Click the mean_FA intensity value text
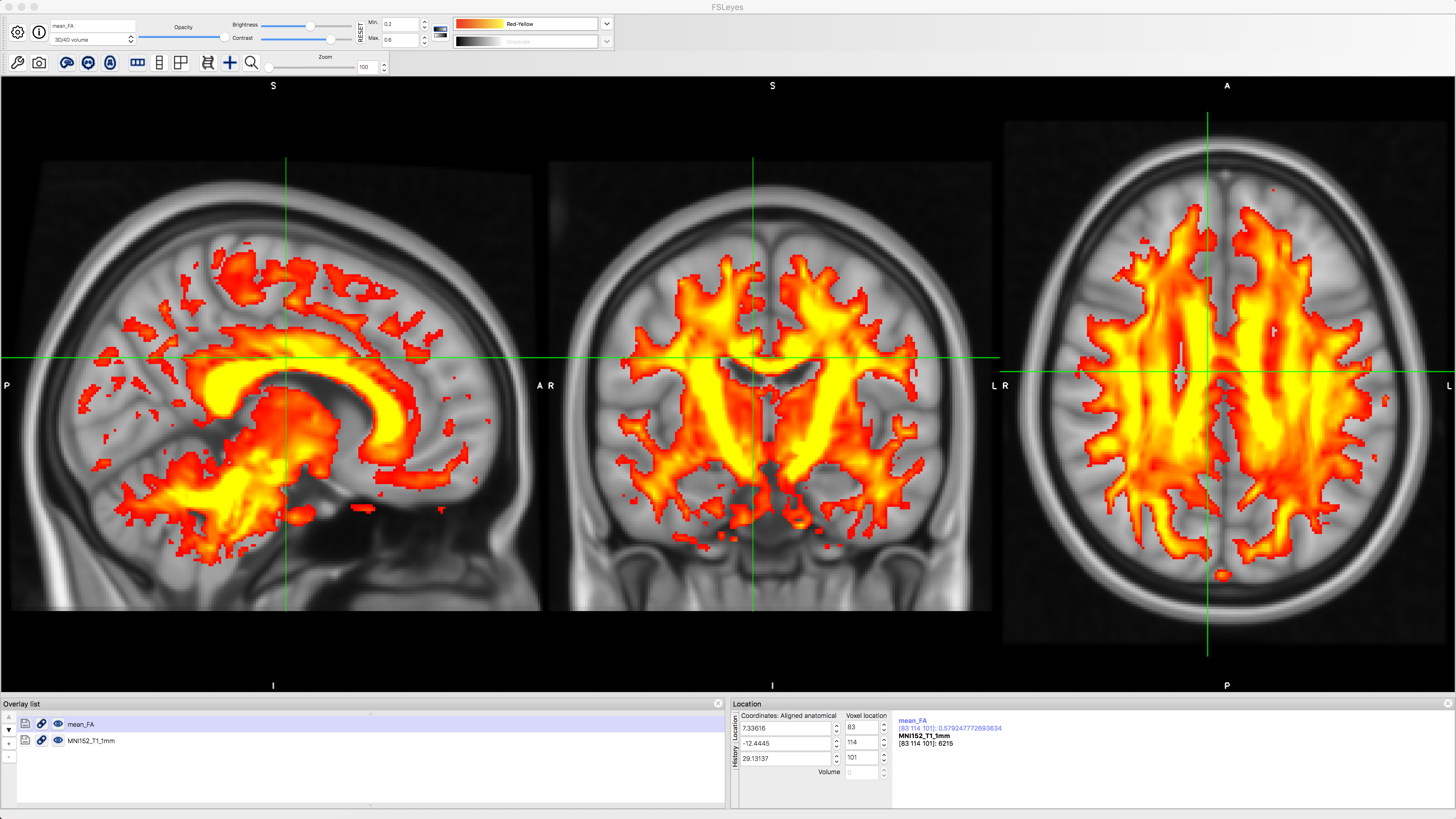This screenshot has width=1456, height=819. coord(949,728)
